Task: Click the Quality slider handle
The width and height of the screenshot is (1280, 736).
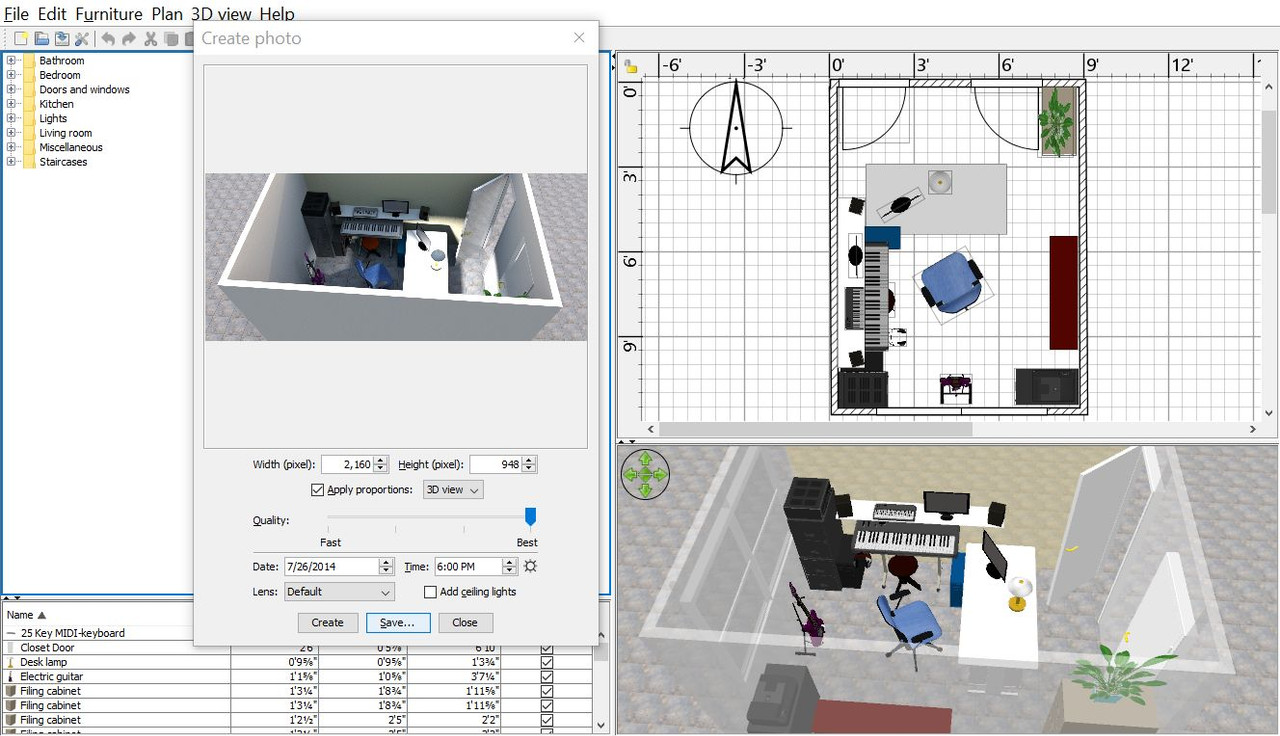Action: [x=531, y=517]
